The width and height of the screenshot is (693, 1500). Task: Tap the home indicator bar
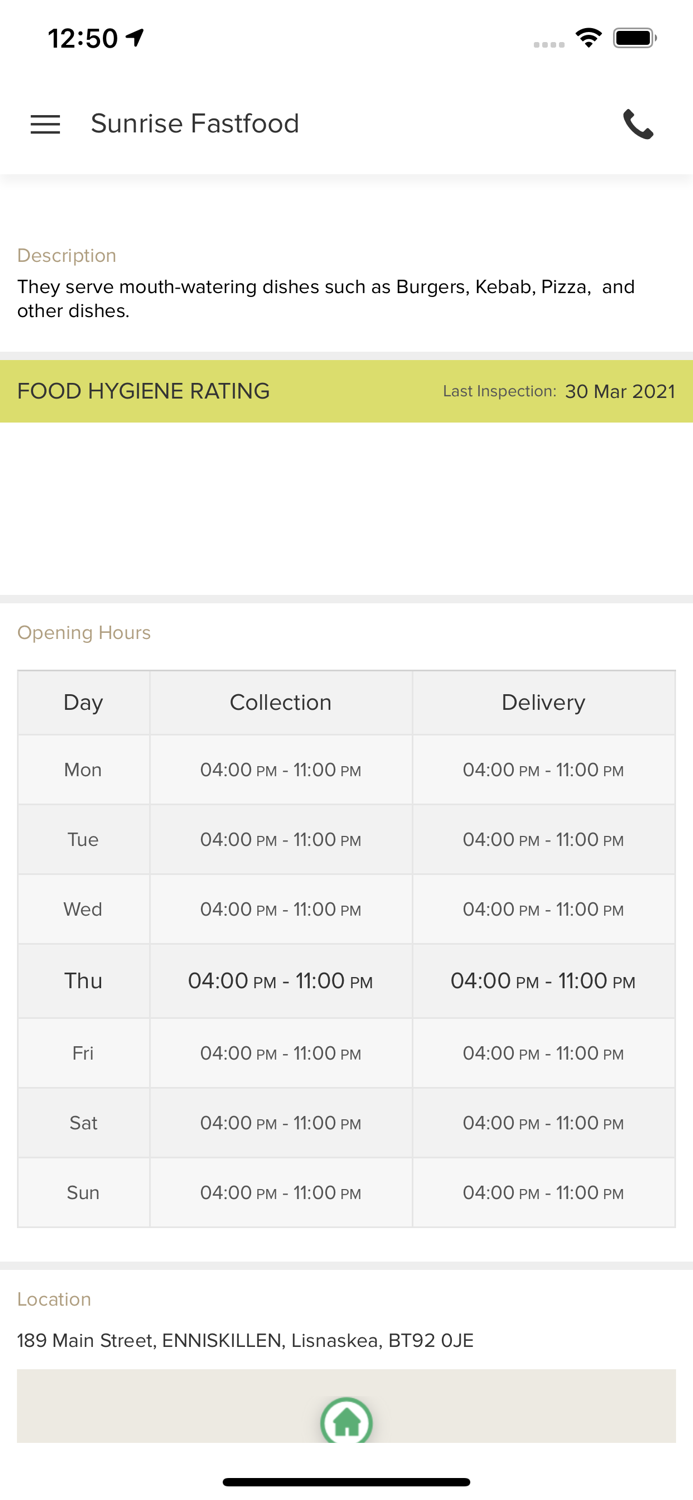coord(346,1482)
